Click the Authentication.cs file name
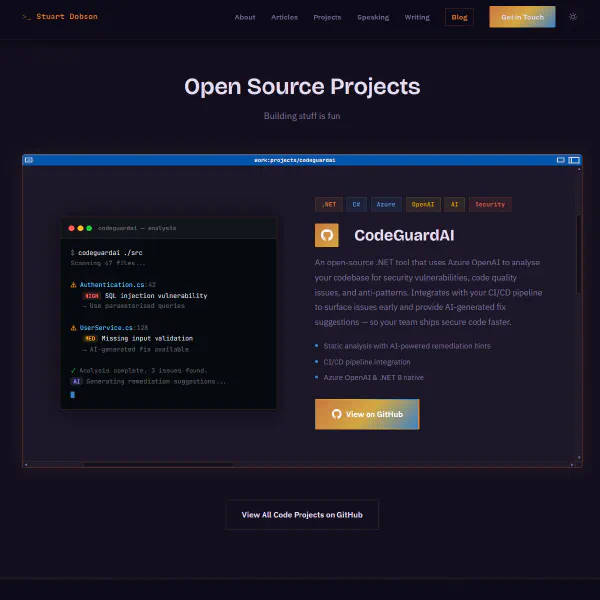The width and height of the screenshot is (600, 600). 112,285
